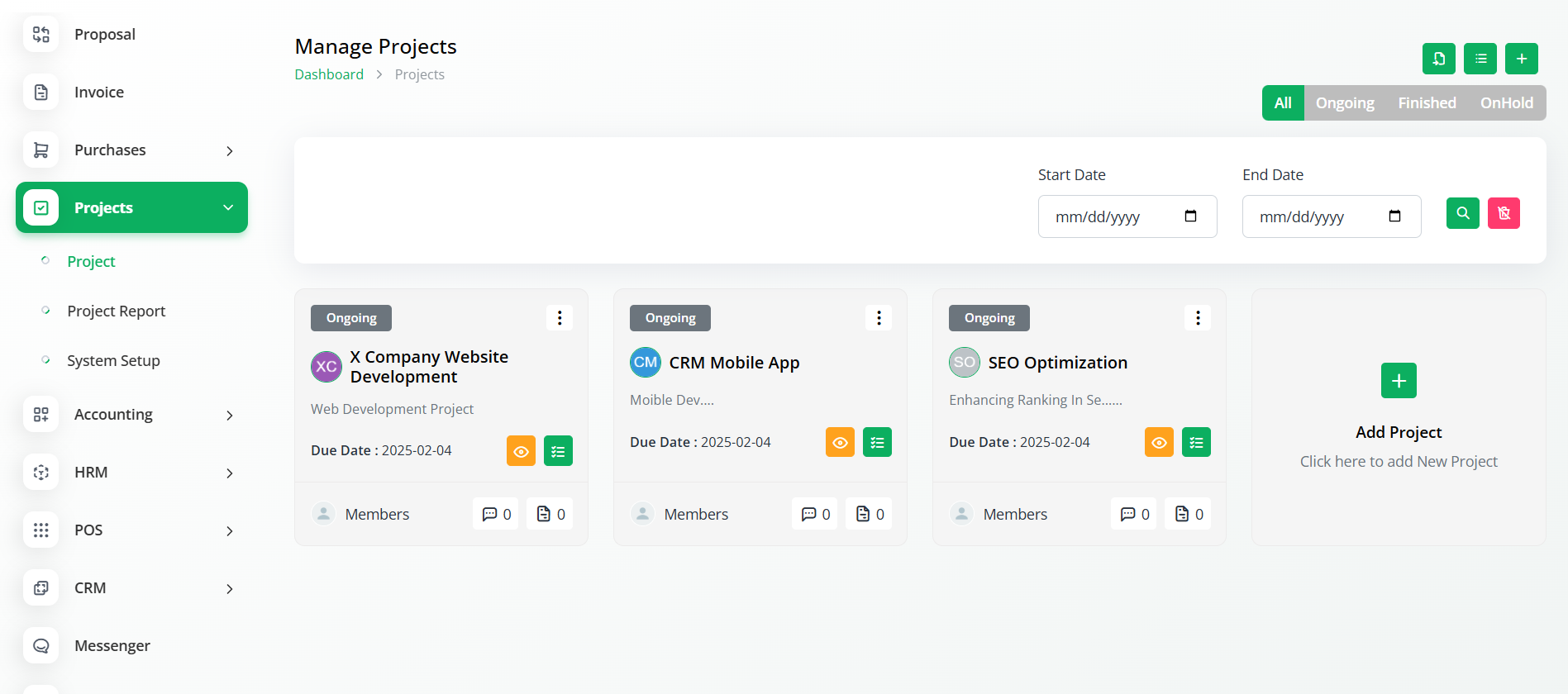
Task: Open three-dot menu on X Company Website card
Action: (x=560, y=317)
